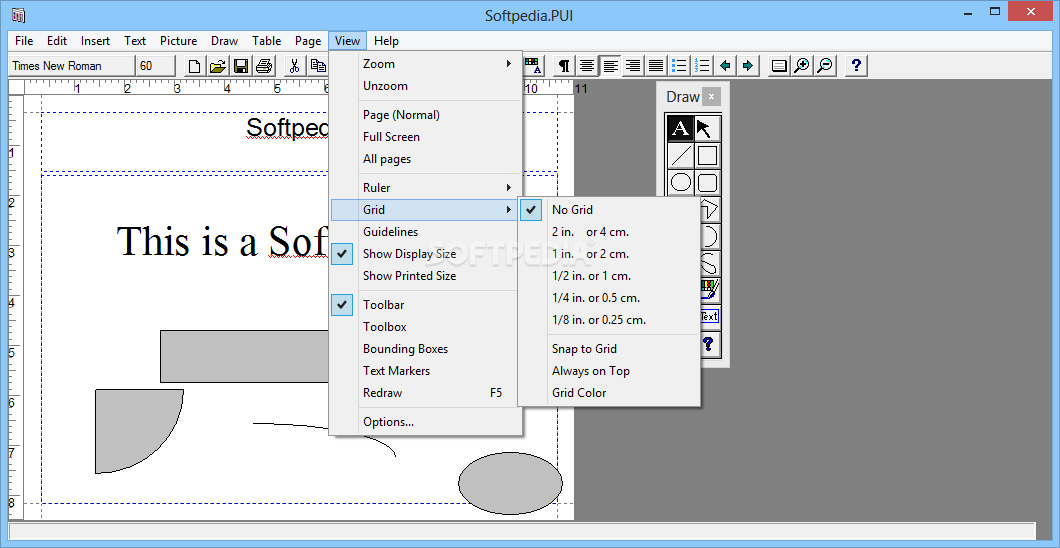
Task: Close the Draw tool panel
Action: (x=711, y=97)
